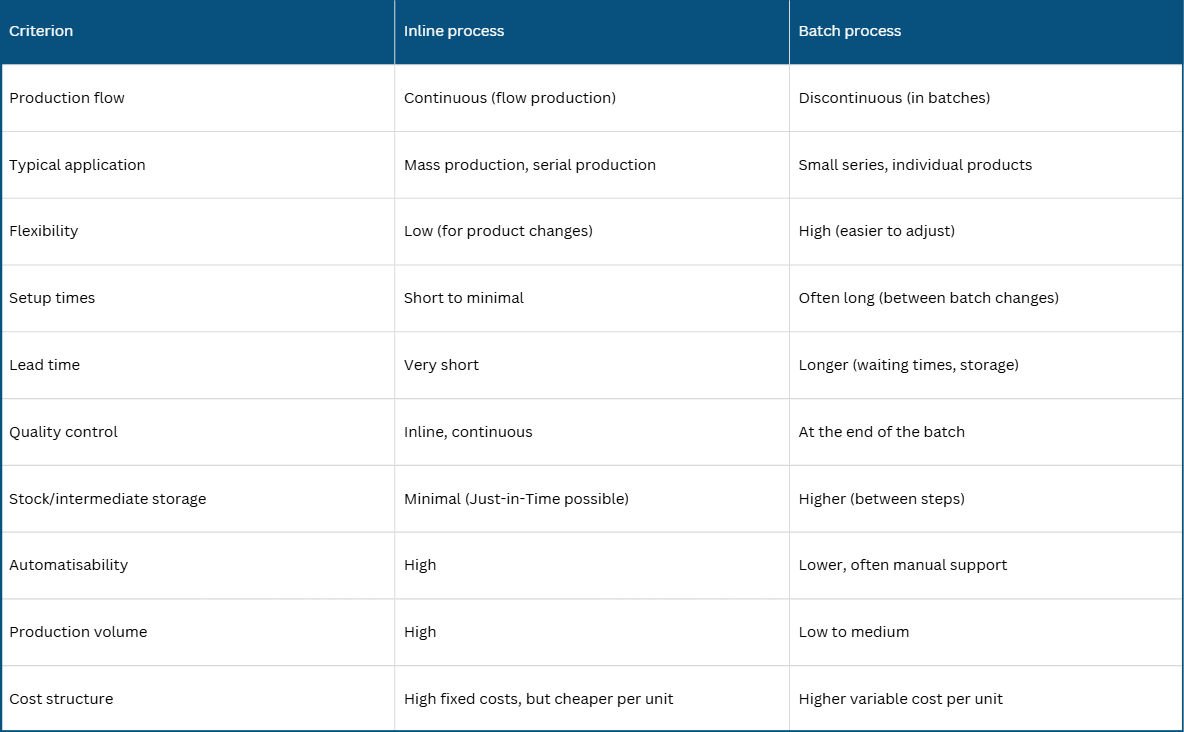
Task: Select Lower, often manual support cell
Action: [x=986, y=565]
